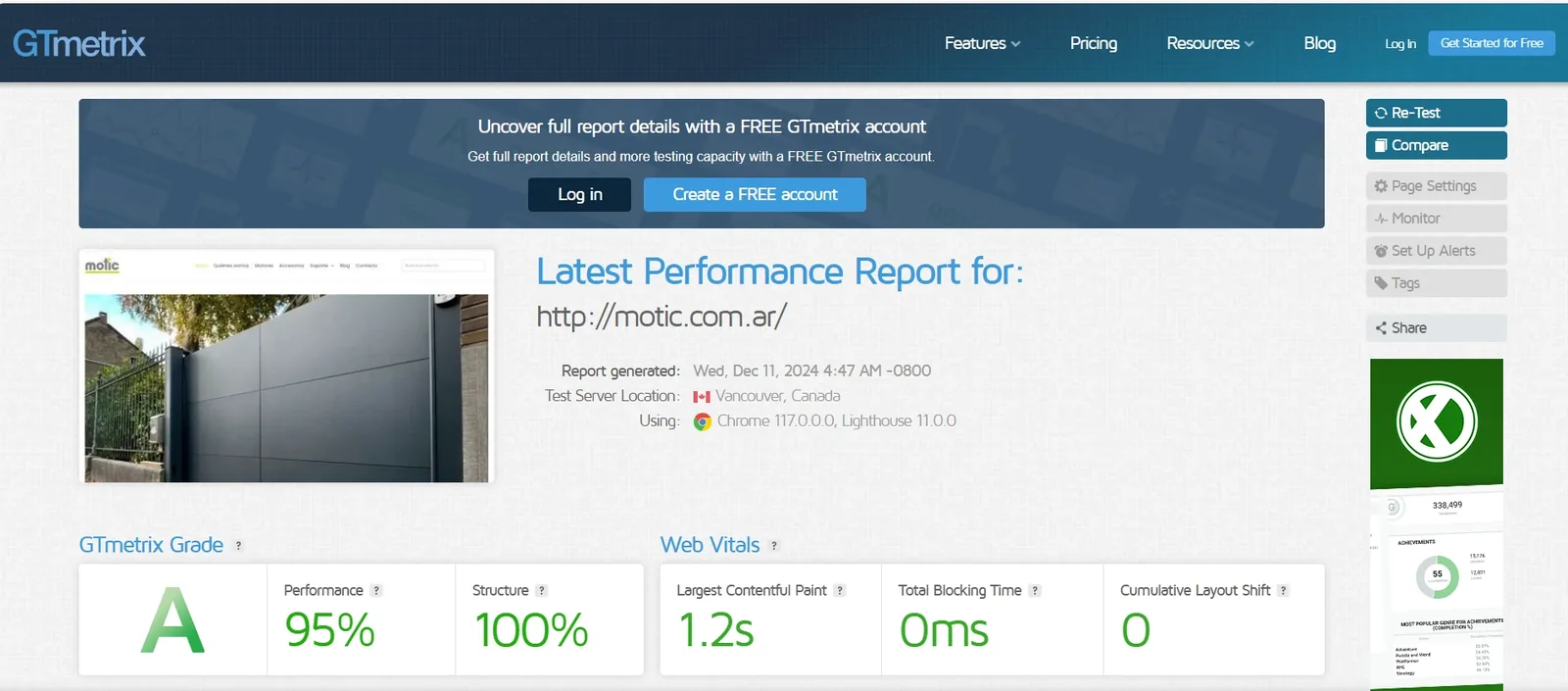This screenshot has width=1568, height=691.
Task: Click the Share button
Action: (x=1437, y=327)
